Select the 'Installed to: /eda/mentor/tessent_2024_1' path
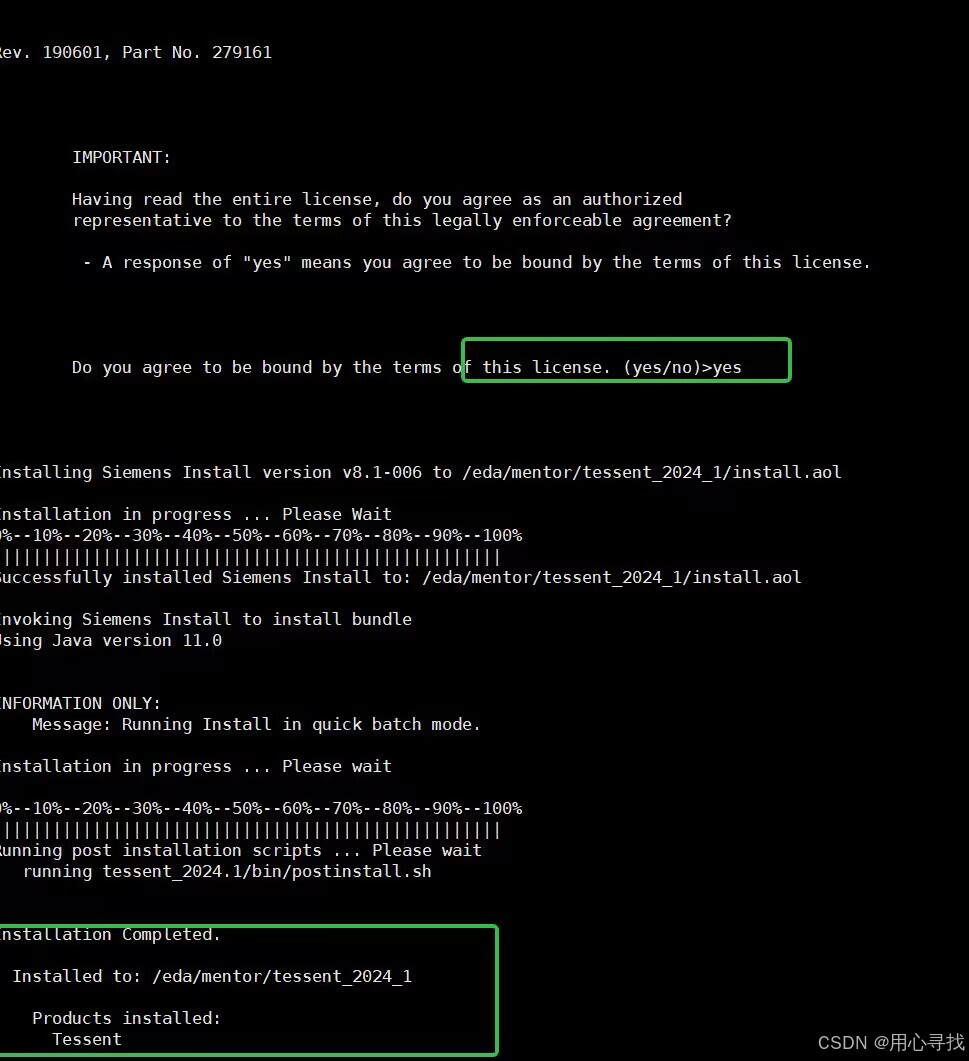The height and width of the screenshot is (1061, 969). 212,976
